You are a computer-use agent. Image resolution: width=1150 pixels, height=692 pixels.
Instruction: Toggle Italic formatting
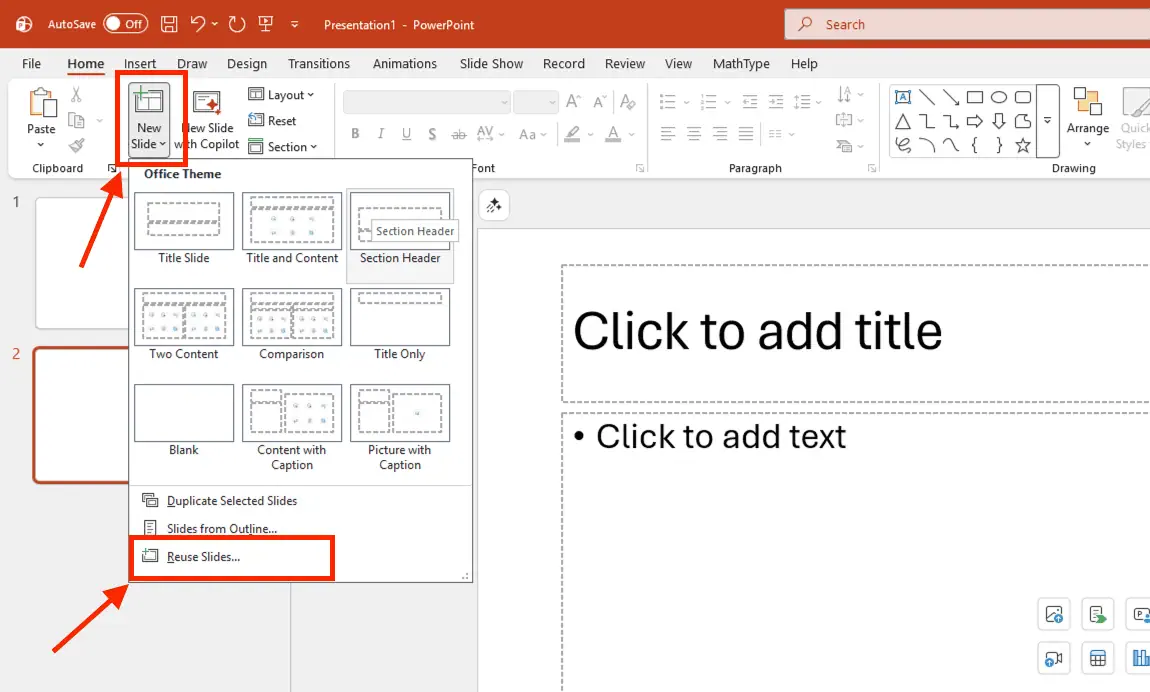coord(381,133)
